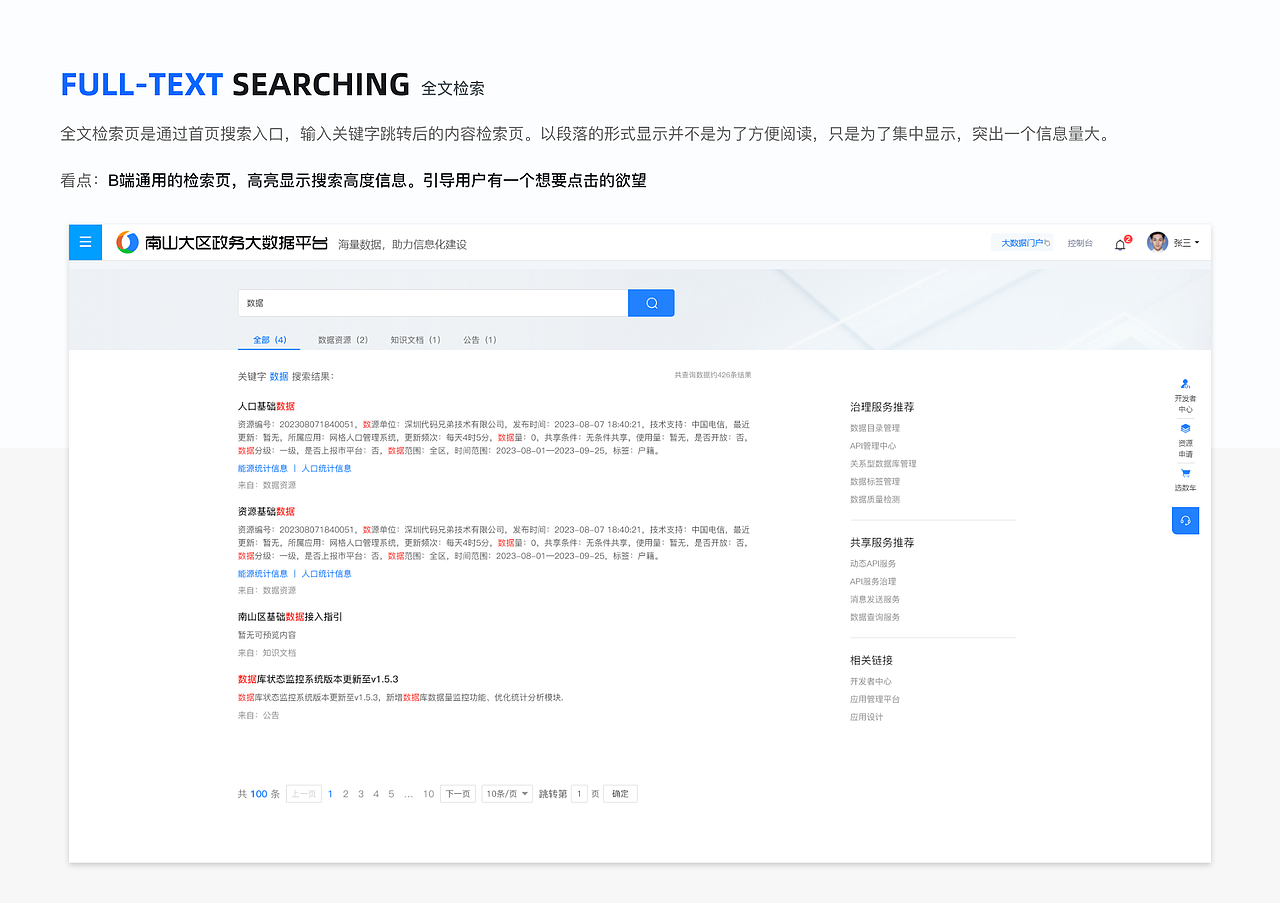This screenshot has width=1280, height=903.
Task: Open the 控制台 link
Action: [1080, 243]
